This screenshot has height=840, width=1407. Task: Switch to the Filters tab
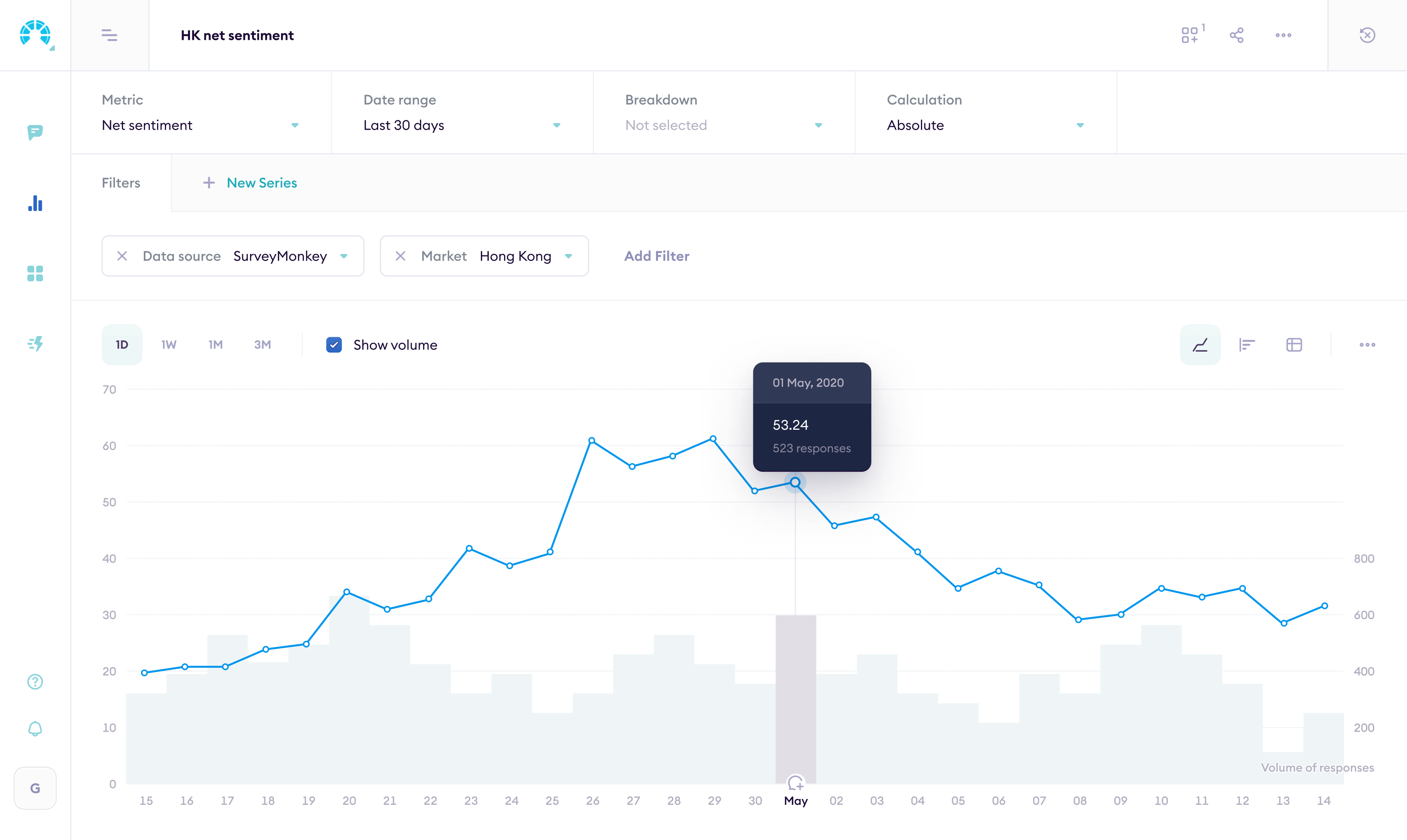click(121, 182)
